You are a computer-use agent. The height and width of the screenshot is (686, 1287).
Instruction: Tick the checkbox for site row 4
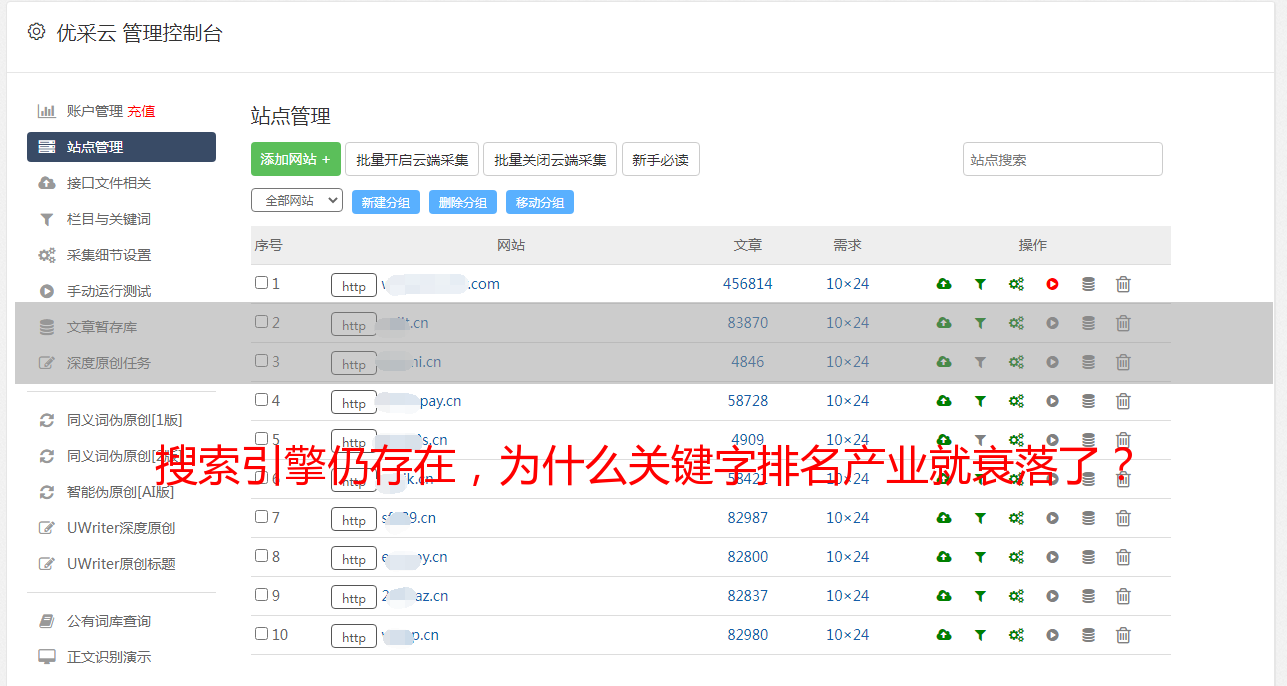tap(261, 400)
